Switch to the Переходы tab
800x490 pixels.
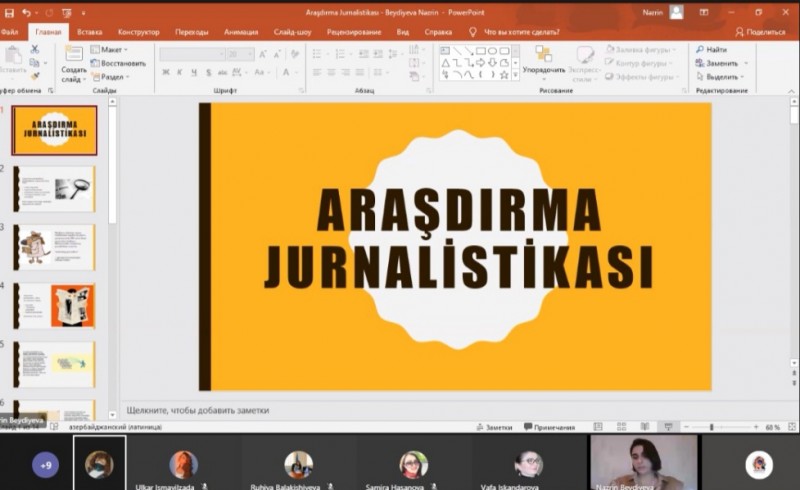tap(191, 32)
